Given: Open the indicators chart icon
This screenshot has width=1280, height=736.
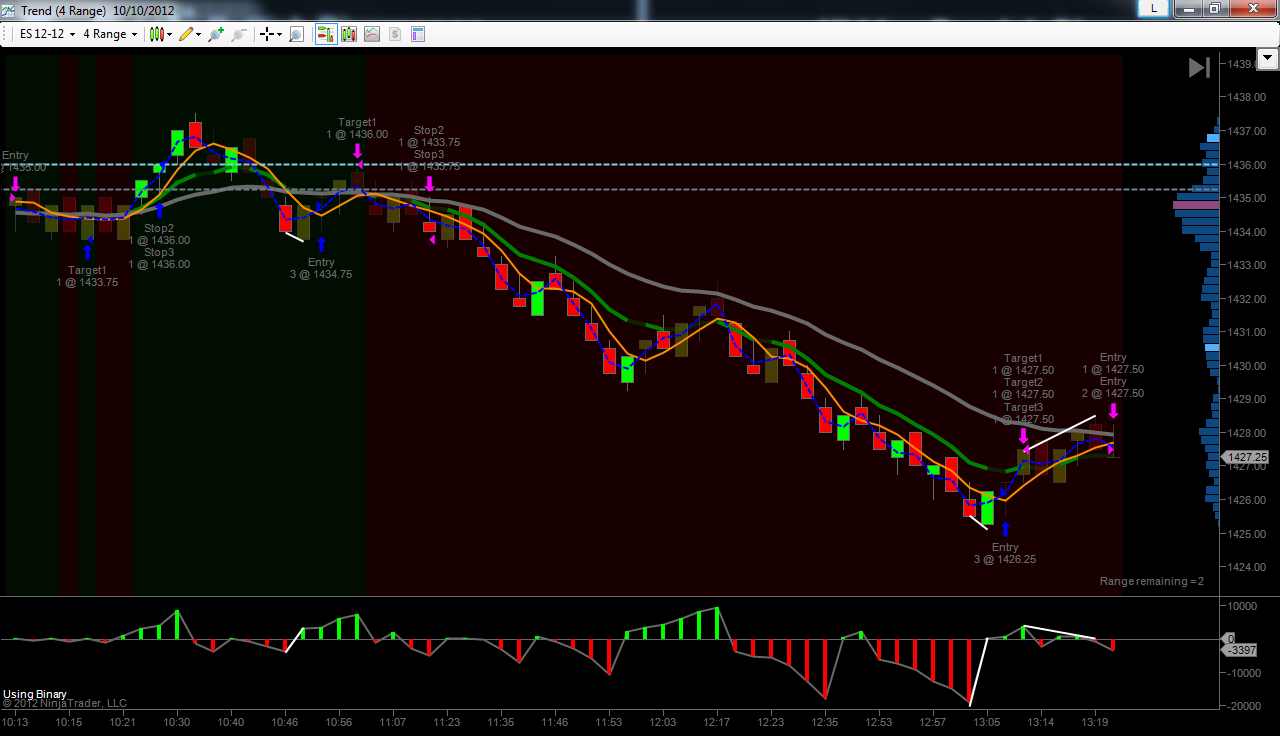Looking at the screenshot, I should coord(372,34).
